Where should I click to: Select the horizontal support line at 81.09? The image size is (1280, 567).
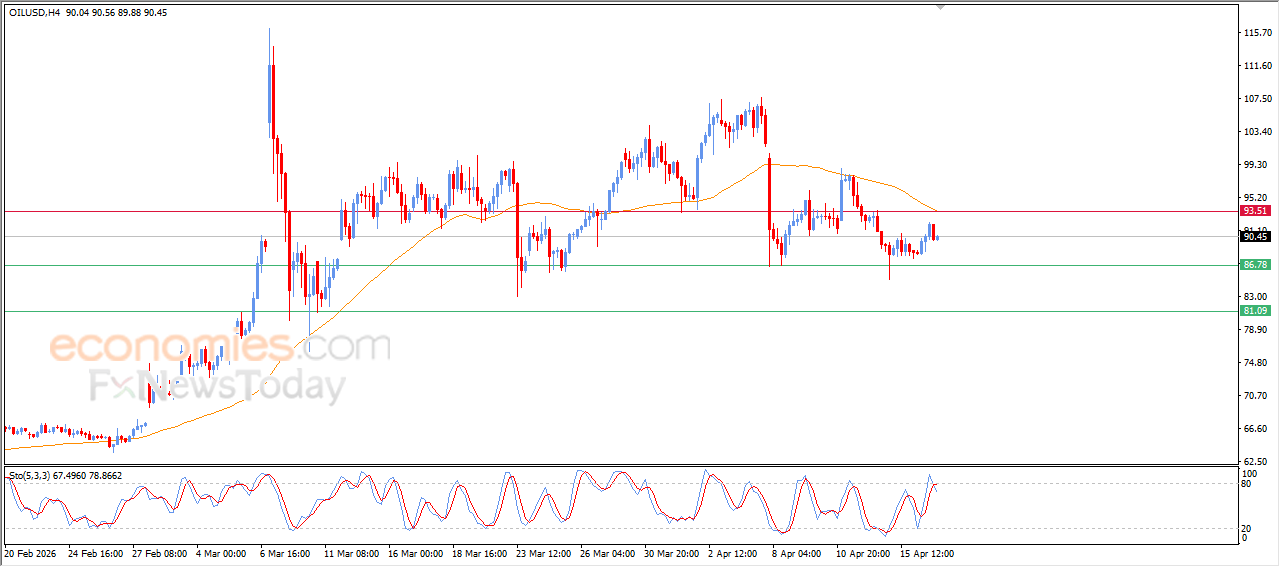point(600,311)
